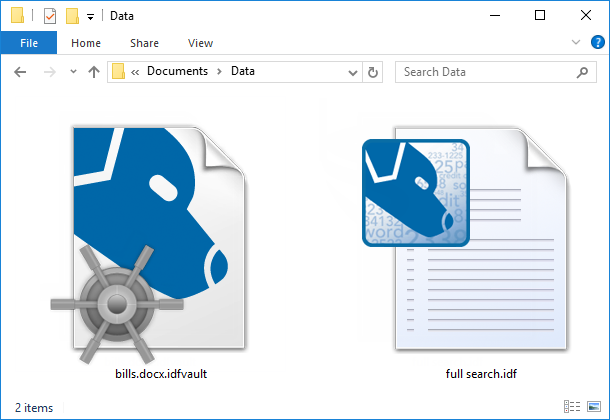Image resolution: width=610 pixels, height=420 pixels.
Task: Switch to the View ribbon tab
Action: coord(200,43)
